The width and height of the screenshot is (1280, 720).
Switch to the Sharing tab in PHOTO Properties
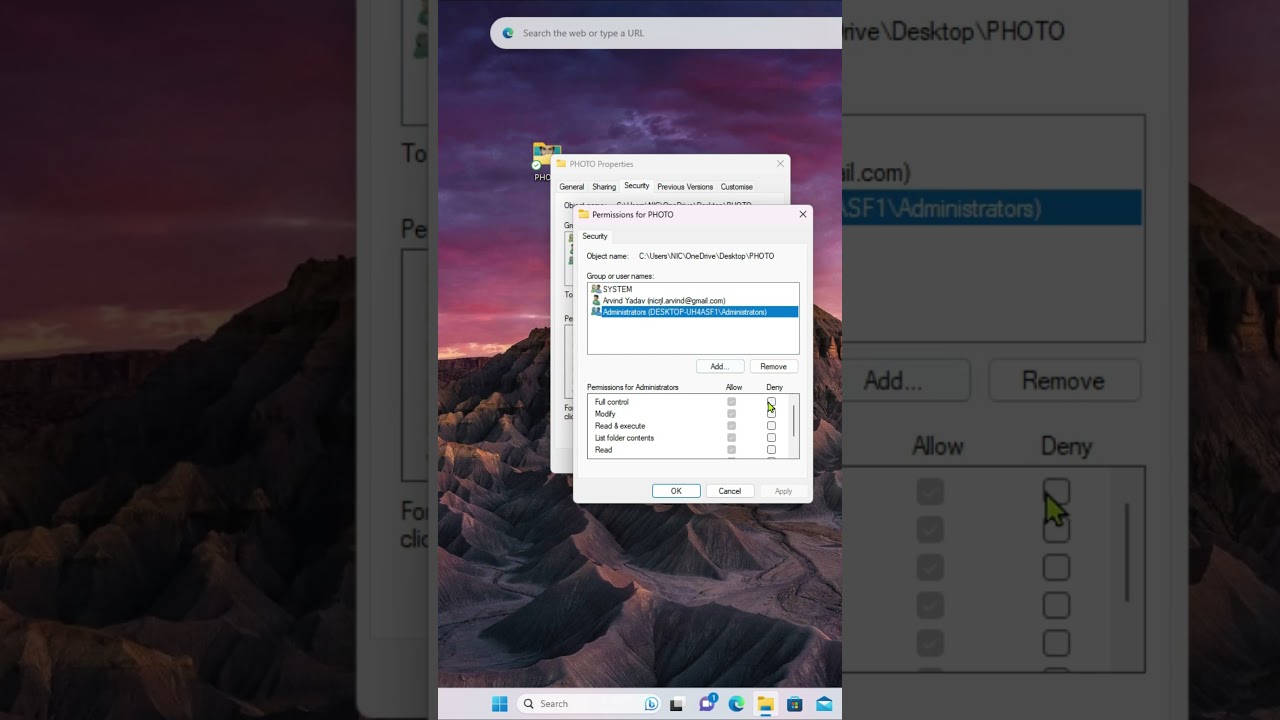(604, 187)
